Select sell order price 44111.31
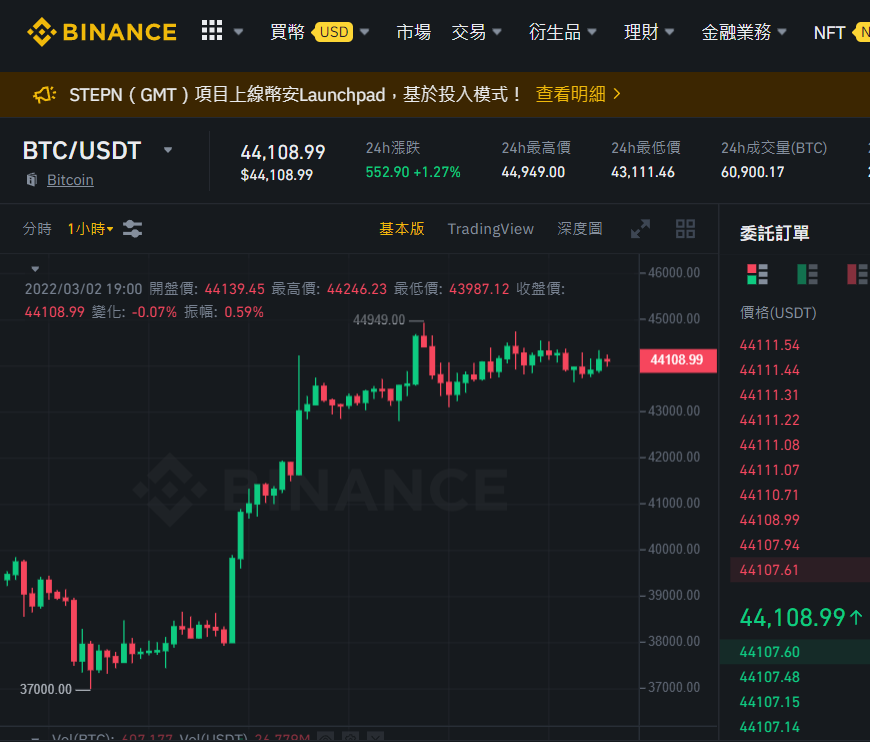870x742 pixels. pyautogui.click(x=769, y=395)
